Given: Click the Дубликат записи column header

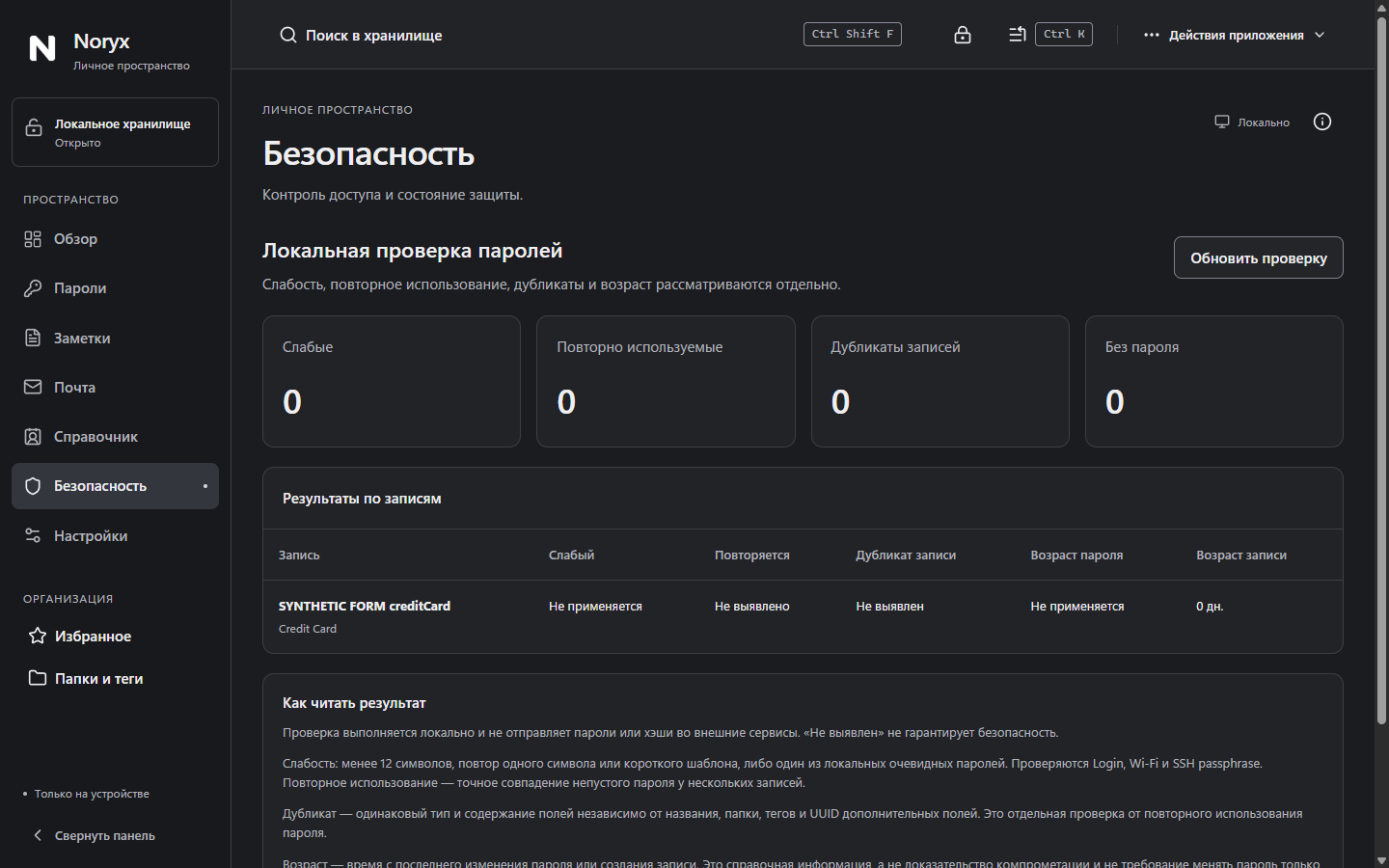Looking at the screenshot, I should click(906, 555).
